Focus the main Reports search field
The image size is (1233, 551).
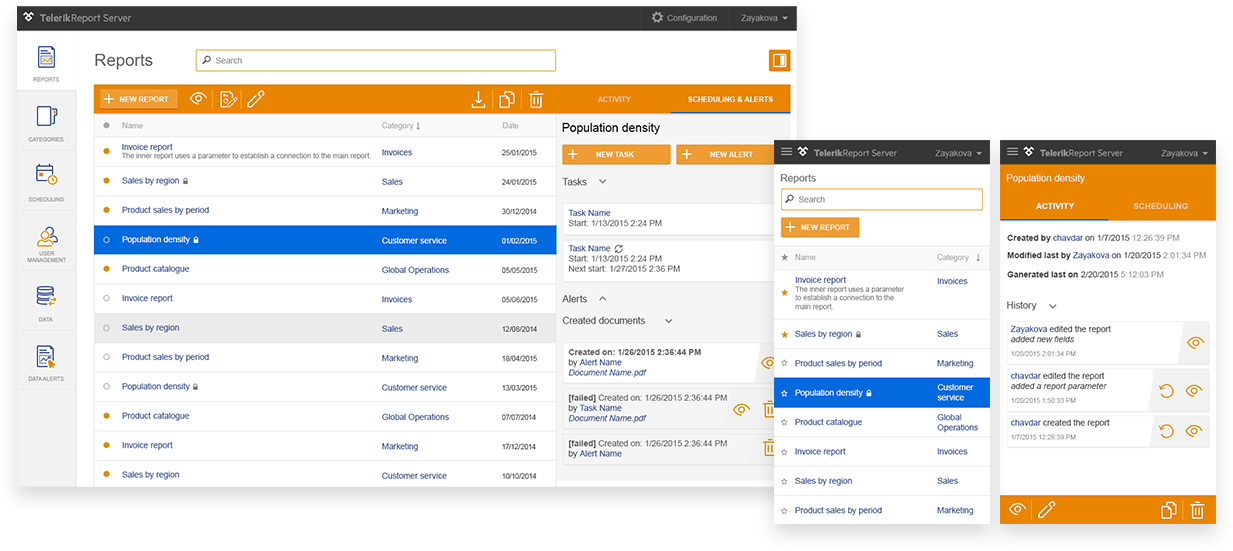(x=375, y=60)
